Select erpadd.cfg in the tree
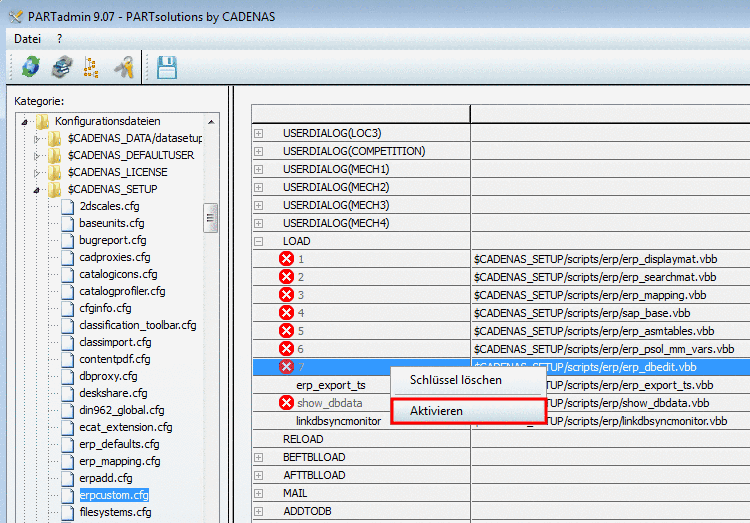The height and width of the screenshot is (523, 750). pos(106,478)
